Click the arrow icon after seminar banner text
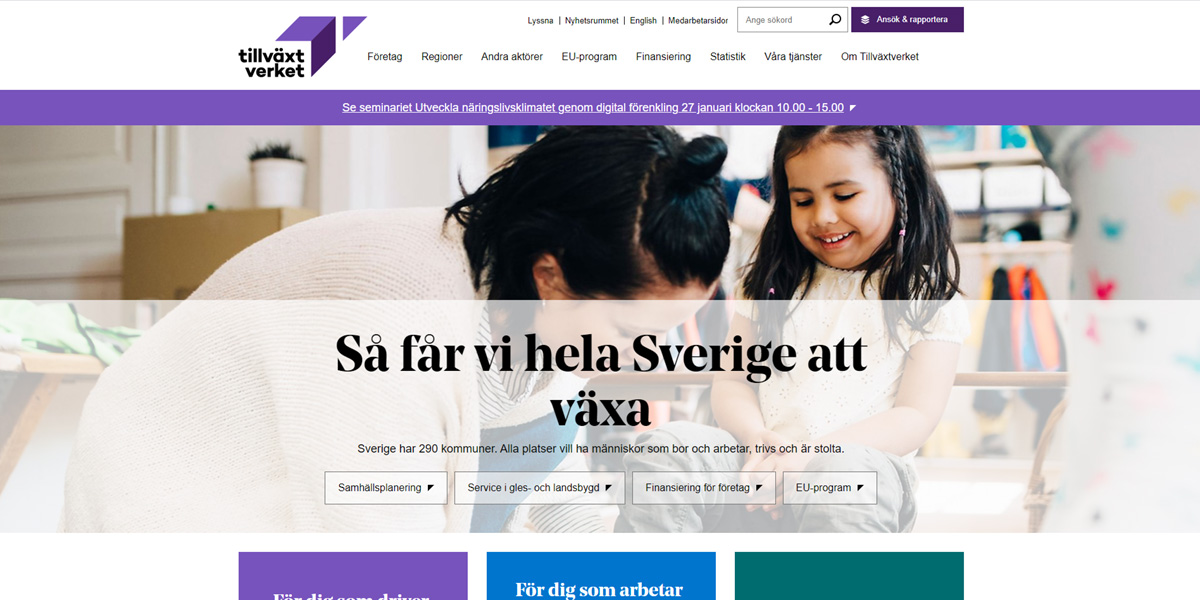1200x600 pixels. 853,108
